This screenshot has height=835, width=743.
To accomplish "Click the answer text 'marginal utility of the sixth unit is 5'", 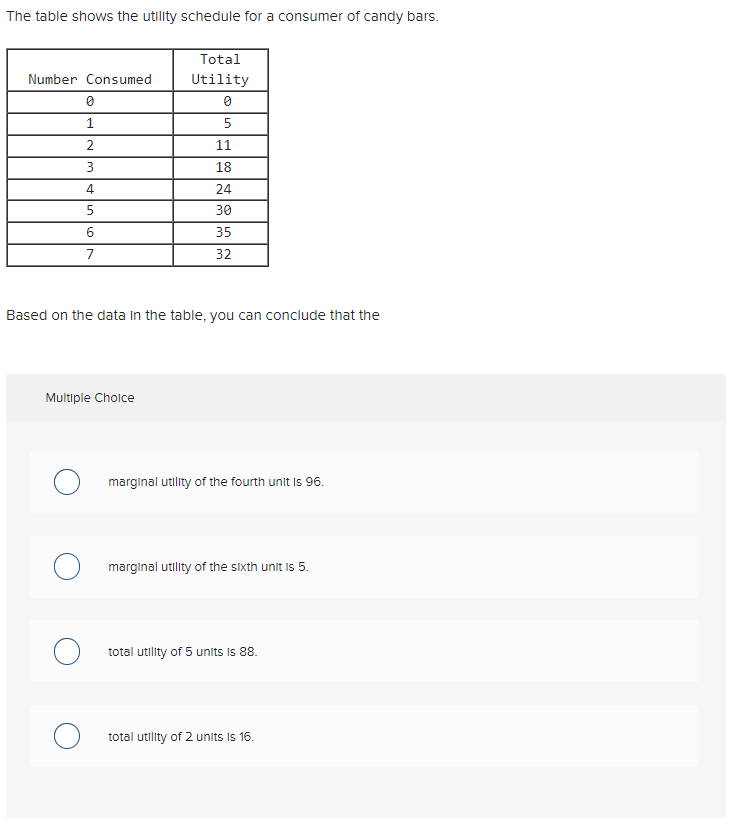I will click(x=208, y=566).
